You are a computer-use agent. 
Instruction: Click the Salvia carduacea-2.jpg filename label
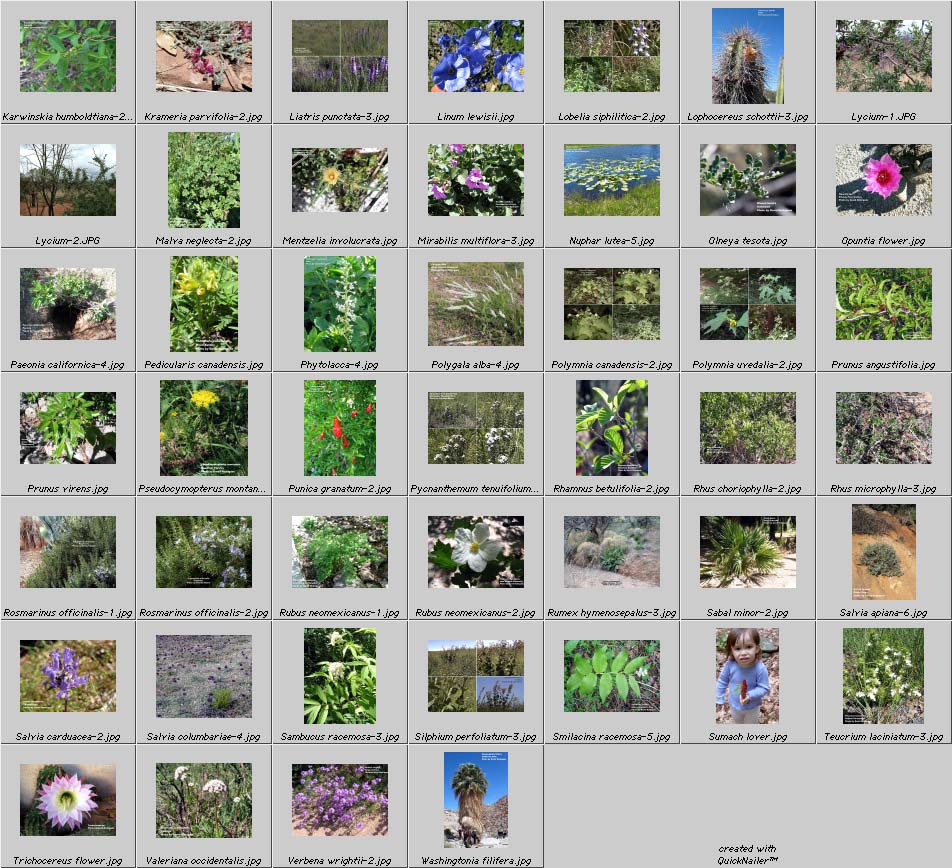coord(68,737)
